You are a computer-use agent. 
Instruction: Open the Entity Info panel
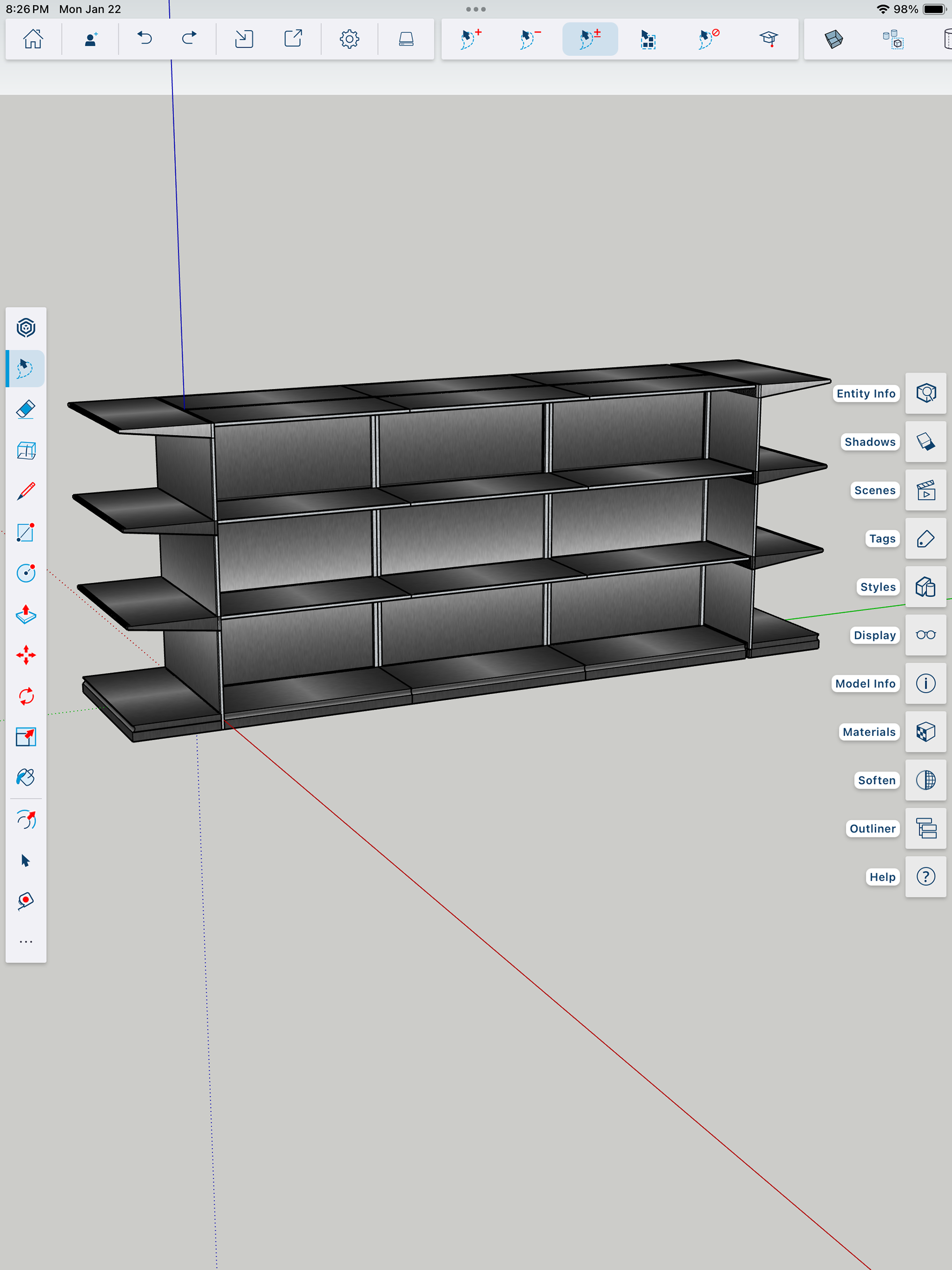pos(926,393)
